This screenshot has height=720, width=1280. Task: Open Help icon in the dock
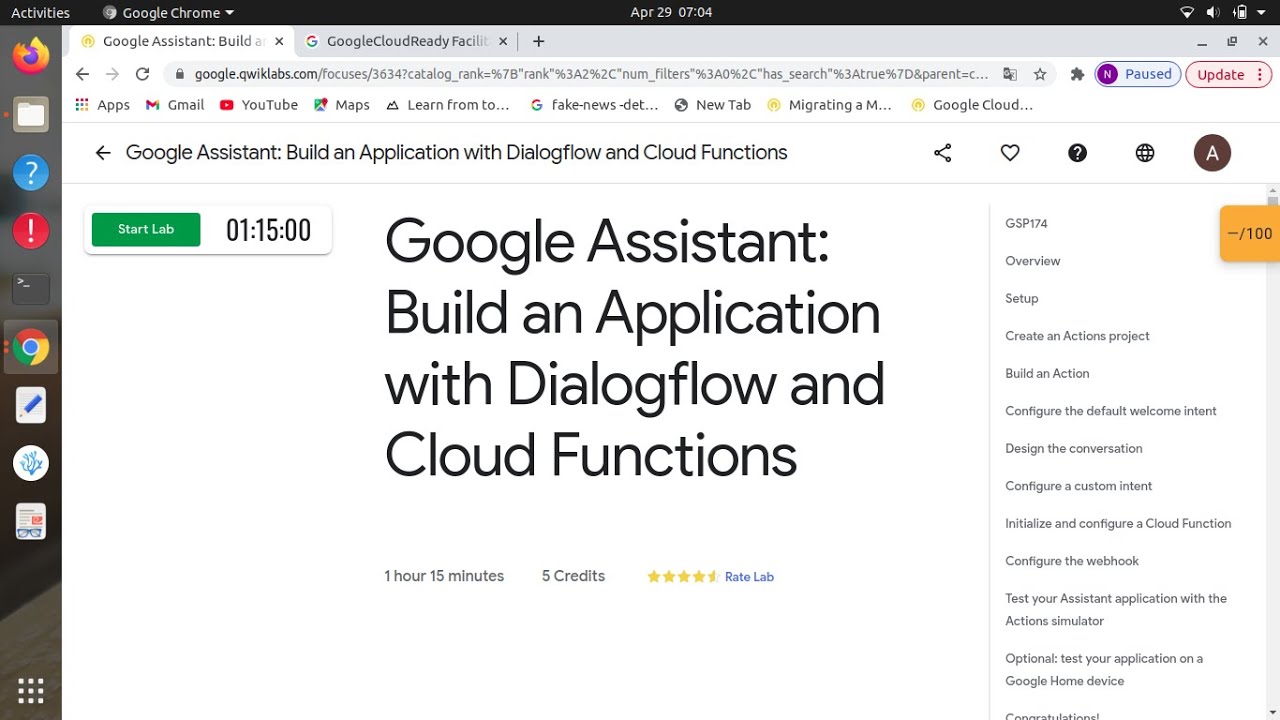[31, 172]
